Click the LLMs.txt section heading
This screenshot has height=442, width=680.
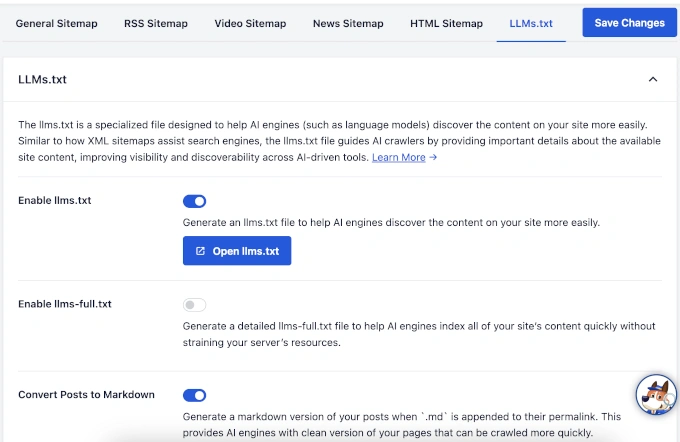point(43,79)
